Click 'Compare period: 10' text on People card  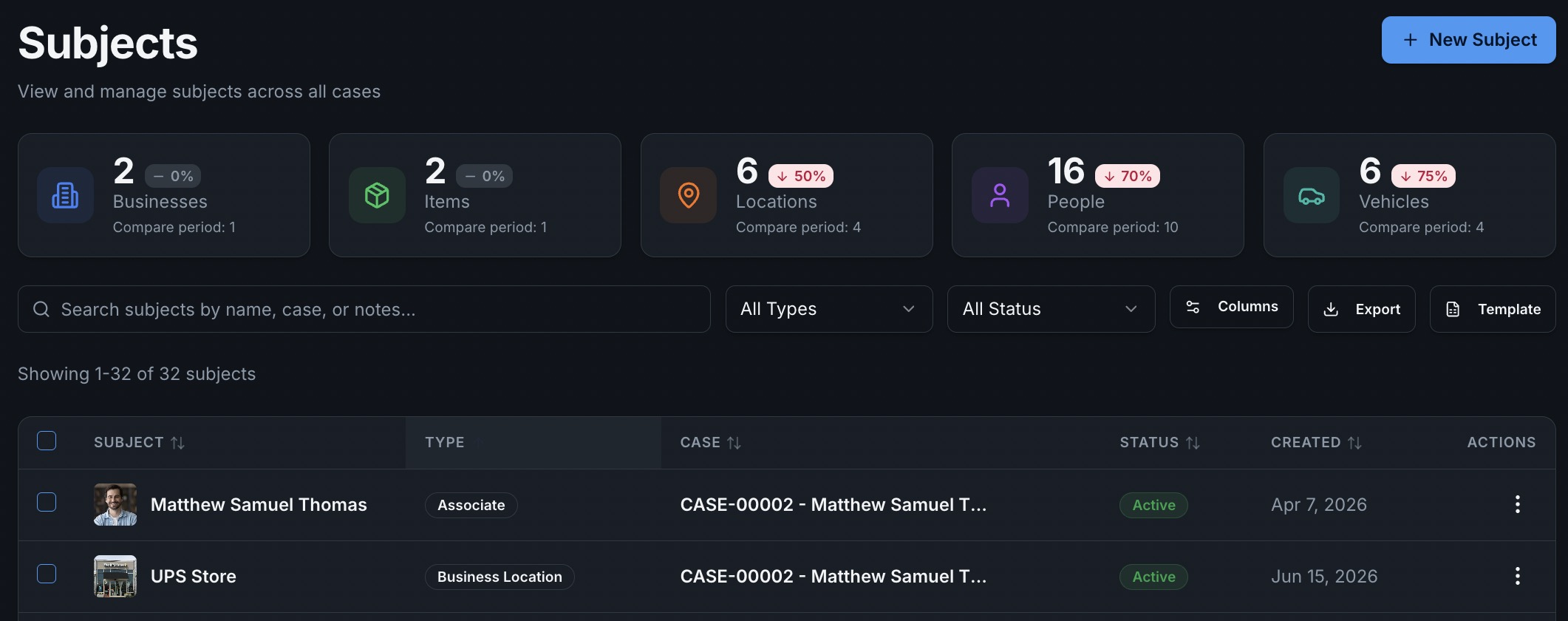click(x=1113, y=228)
